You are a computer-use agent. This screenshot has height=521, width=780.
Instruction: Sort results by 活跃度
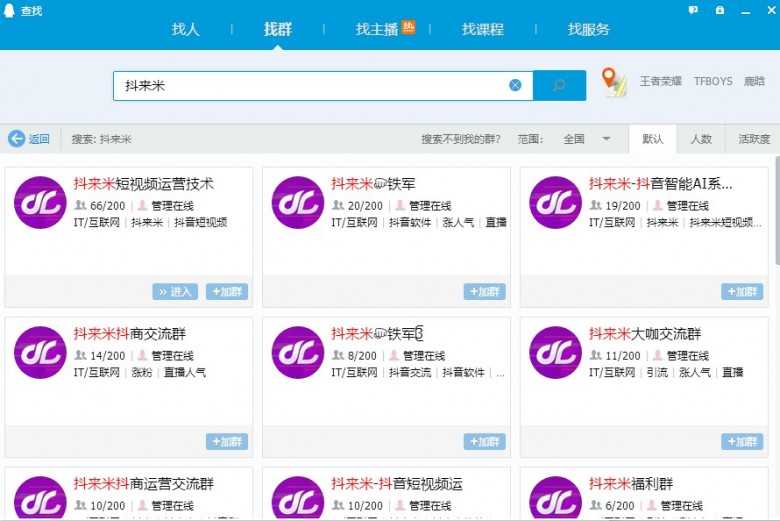[x=754, y=139]
